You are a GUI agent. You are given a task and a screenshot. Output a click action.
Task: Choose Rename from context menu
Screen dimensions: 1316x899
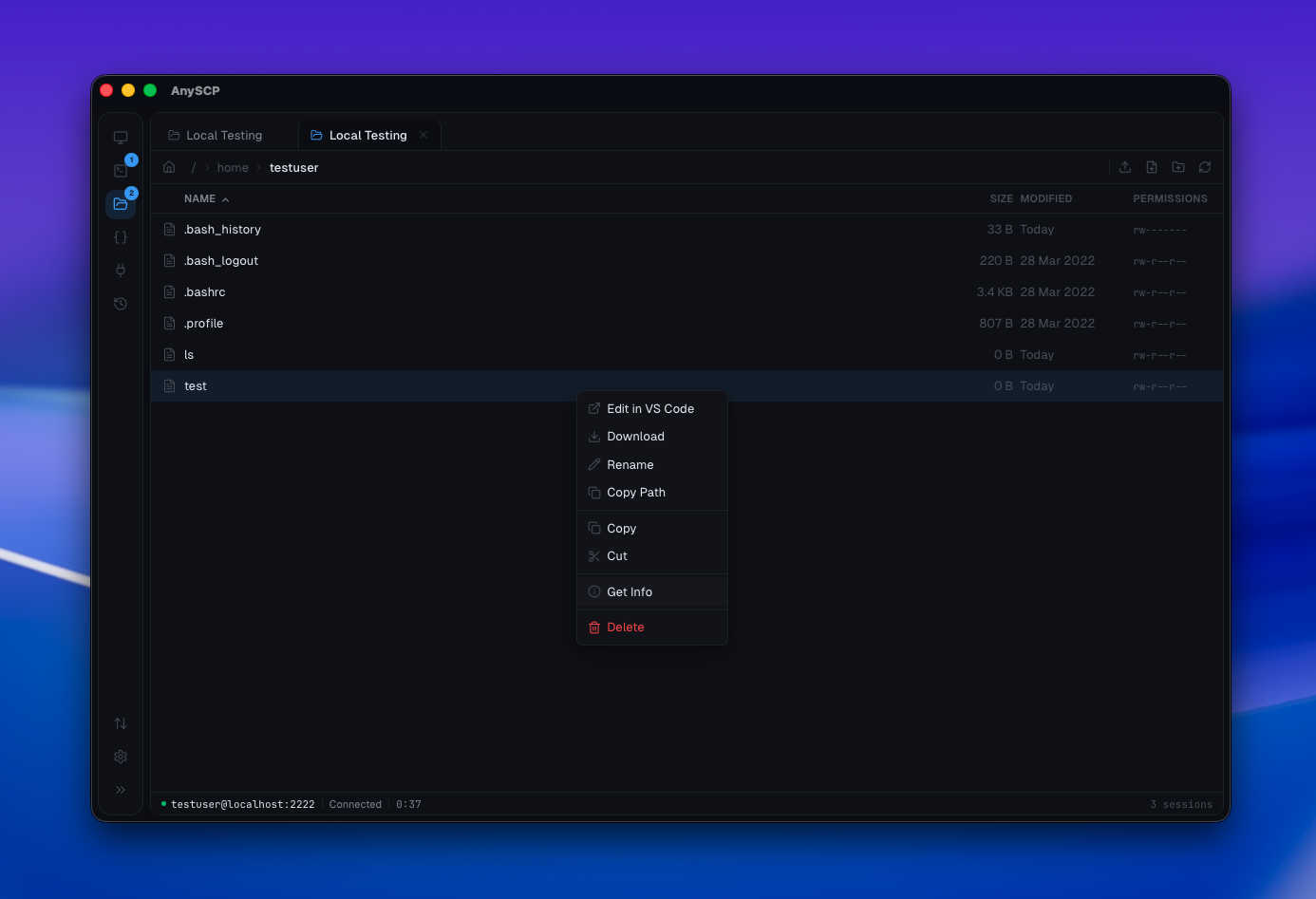click(x=652, y=465)
